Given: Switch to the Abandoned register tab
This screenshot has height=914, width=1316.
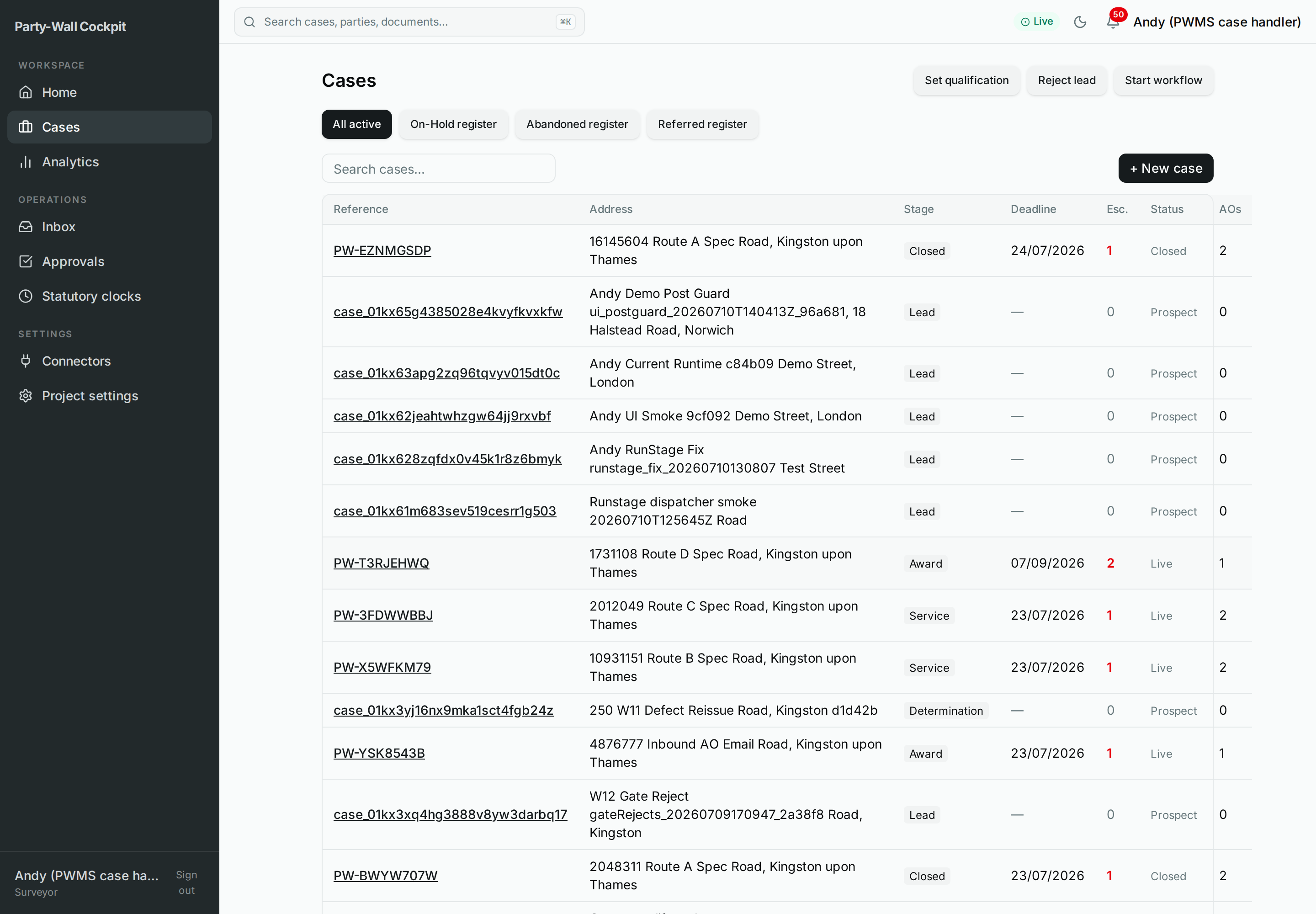Looking at the screenshot, I should (x=577, y=124).
